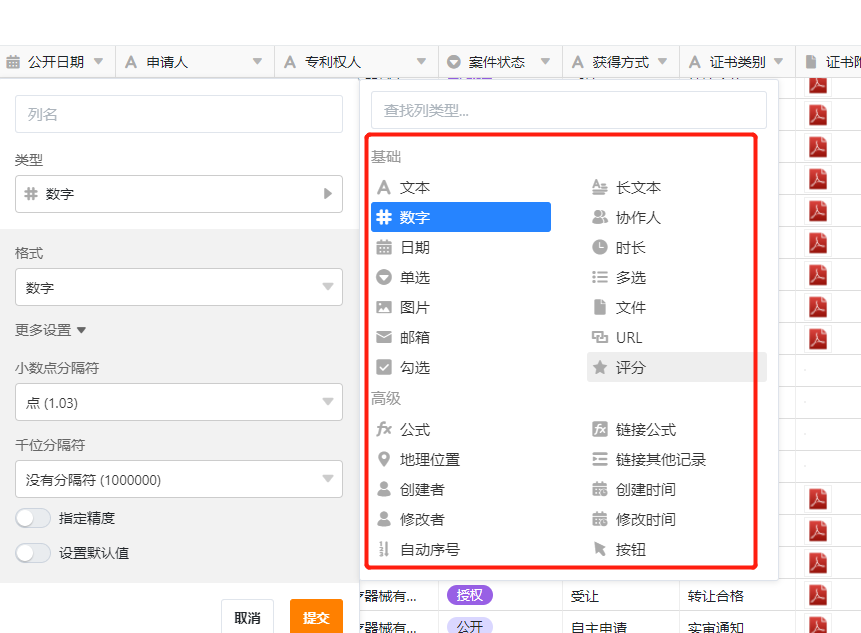Image resolution: width=861 pixels, height=633 pixels.
Task: Click the 取消 cancel button
Action: click(247, 618)
